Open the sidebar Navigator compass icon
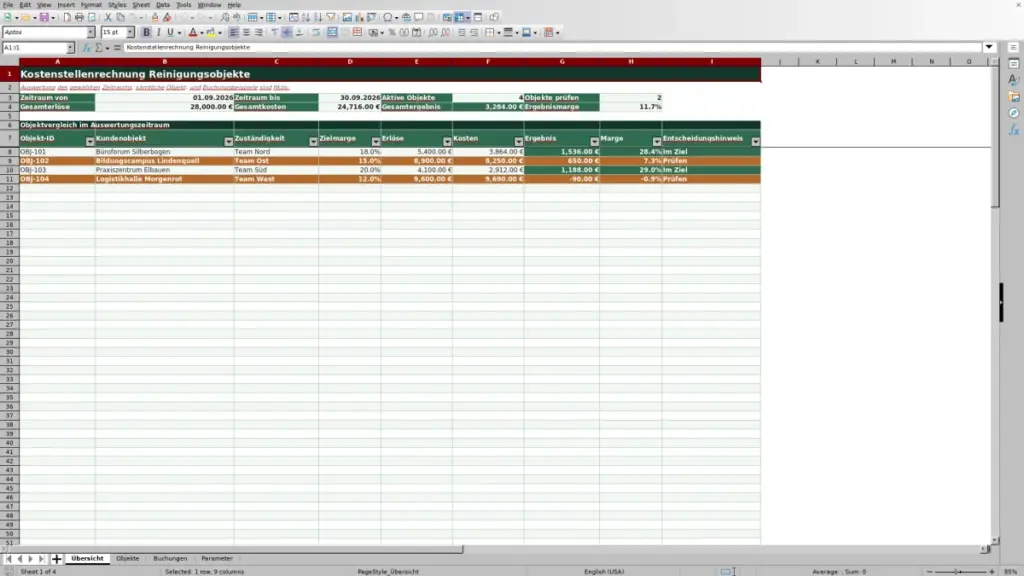Viewport: 1024px width, 576px height. tap(1014, 113)
